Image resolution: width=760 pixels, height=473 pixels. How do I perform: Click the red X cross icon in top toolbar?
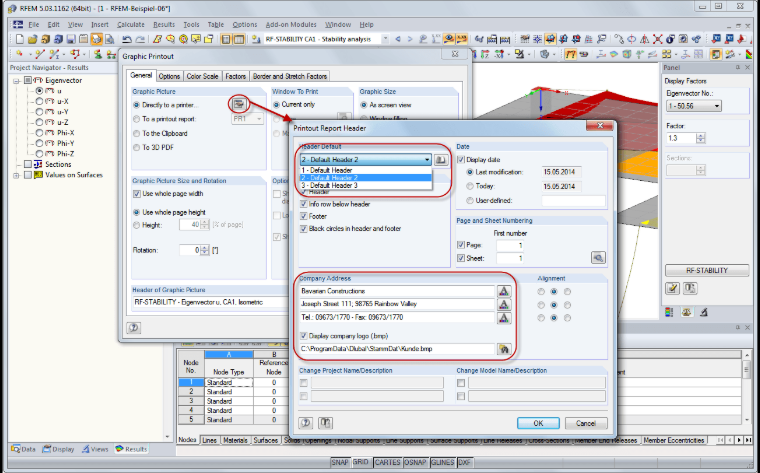click(x=657, y=39)
